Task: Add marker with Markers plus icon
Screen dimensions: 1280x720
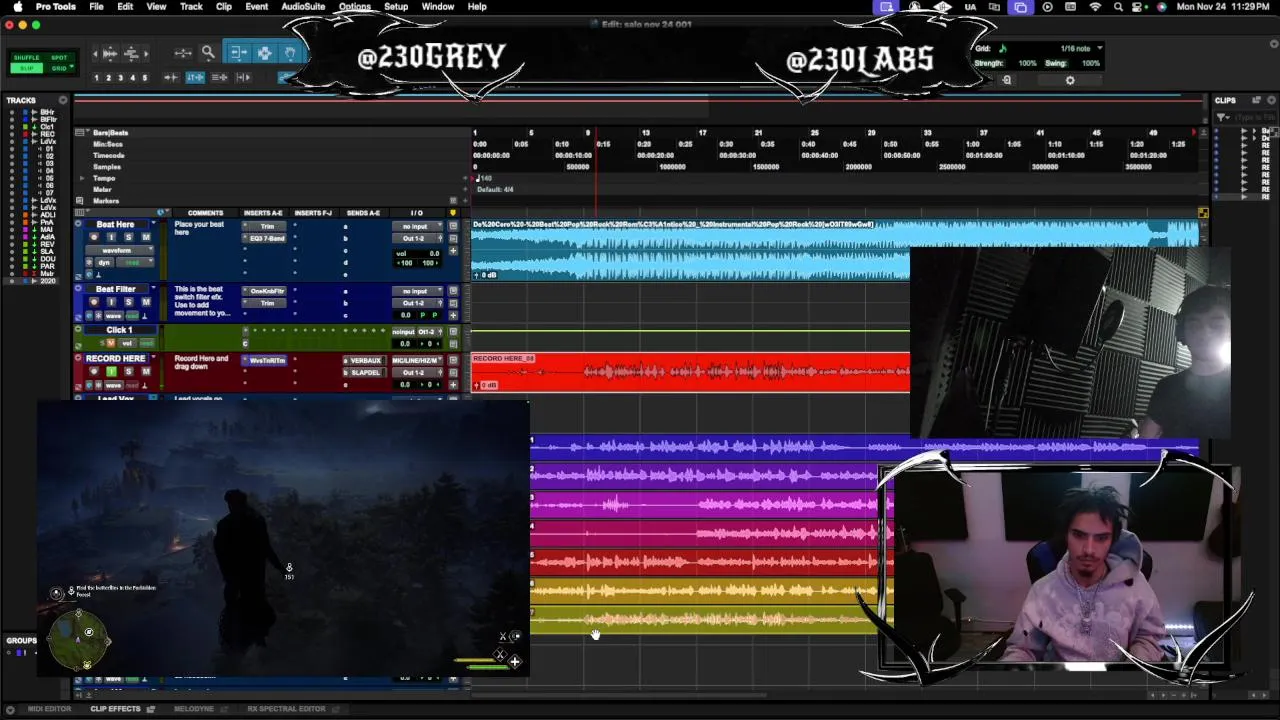Action: click(466, 201)
